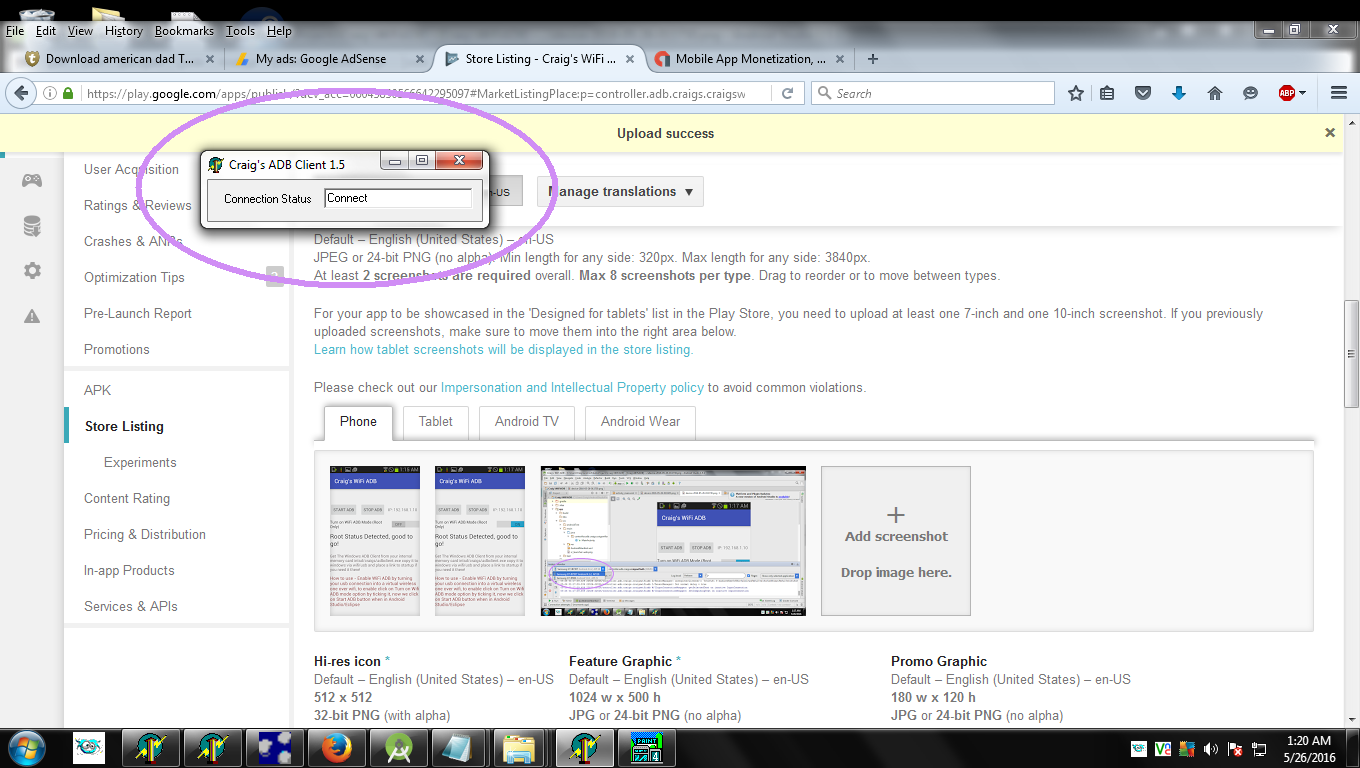Close the Store Listing browser tab
This screenshot has width=1360, height=768.
[628, 59]
